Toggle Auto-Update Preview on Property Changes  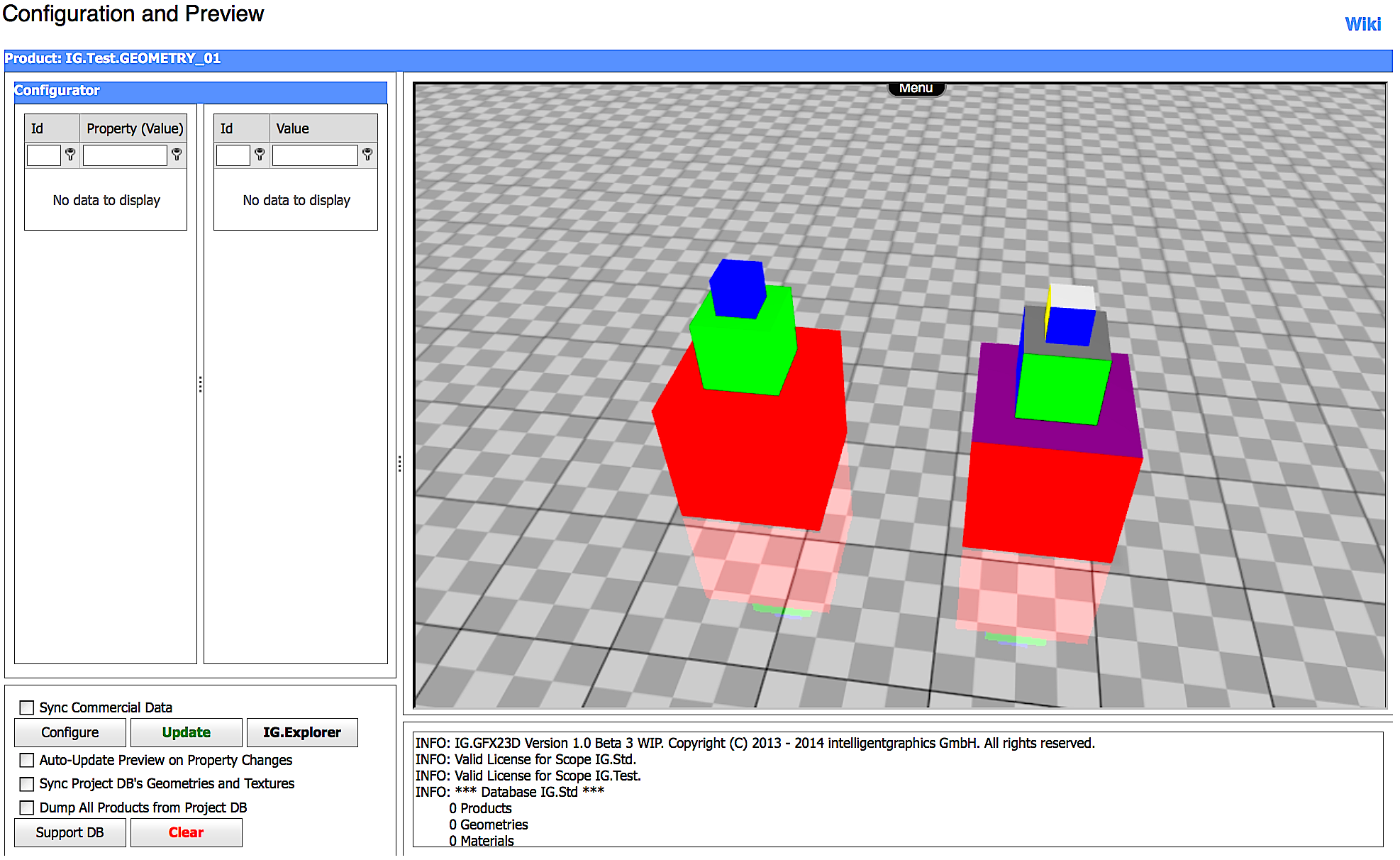click(x=27, y=760)
